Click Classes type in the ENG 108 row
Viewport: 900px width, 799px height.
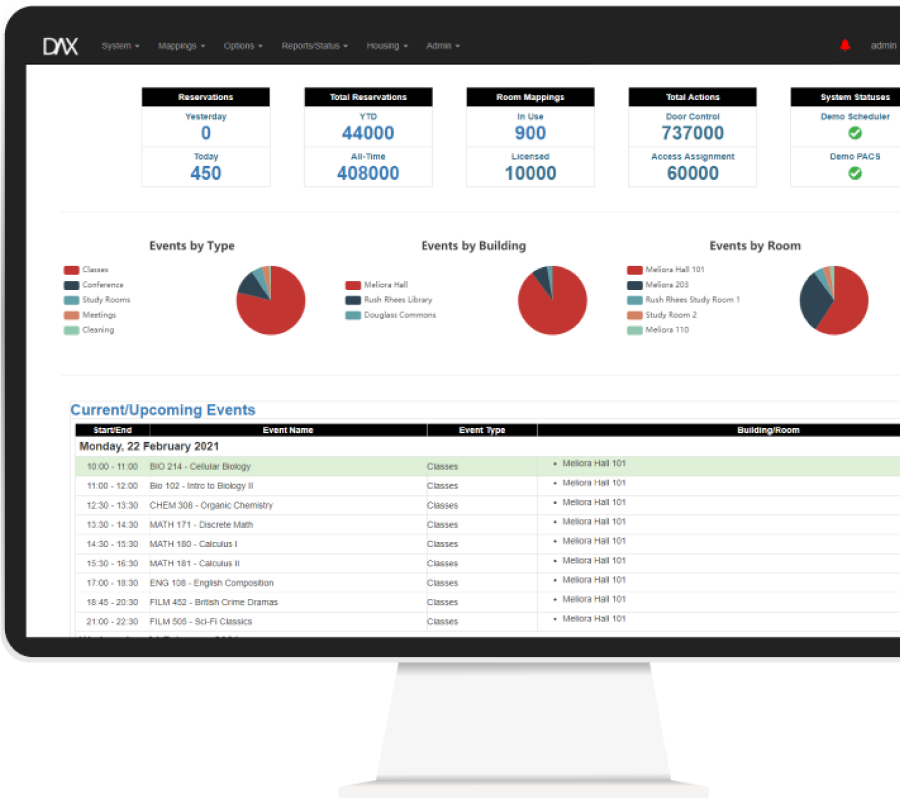click(x=443, y=583)
